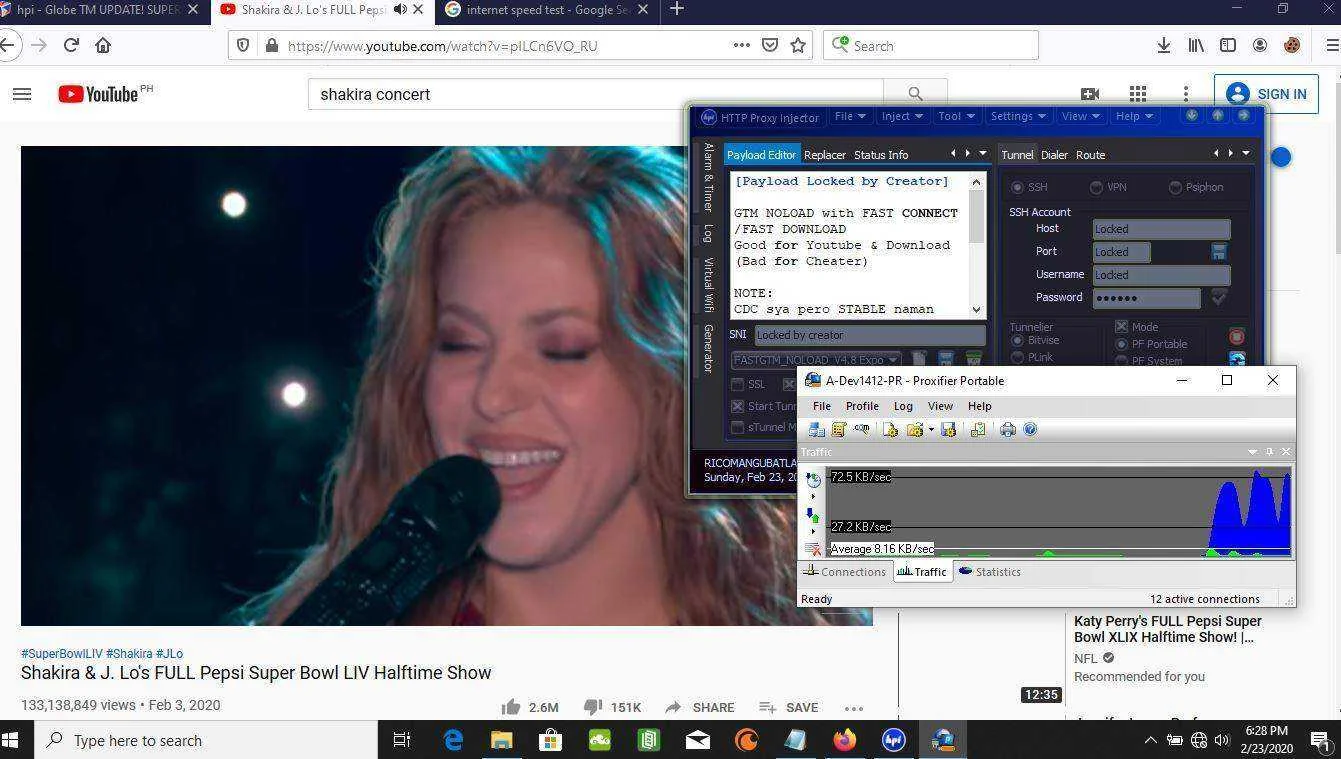Click down arrow button in Injector title bar
This screenshot has width=1341, height=759.
[1192, 116]
